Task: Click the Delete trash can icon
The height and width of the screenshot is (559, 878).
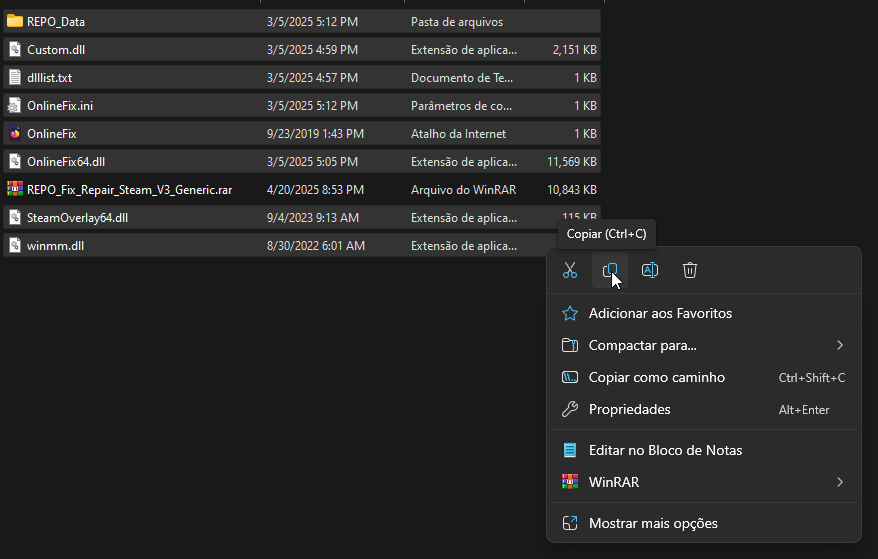Action: click(690, 270)
